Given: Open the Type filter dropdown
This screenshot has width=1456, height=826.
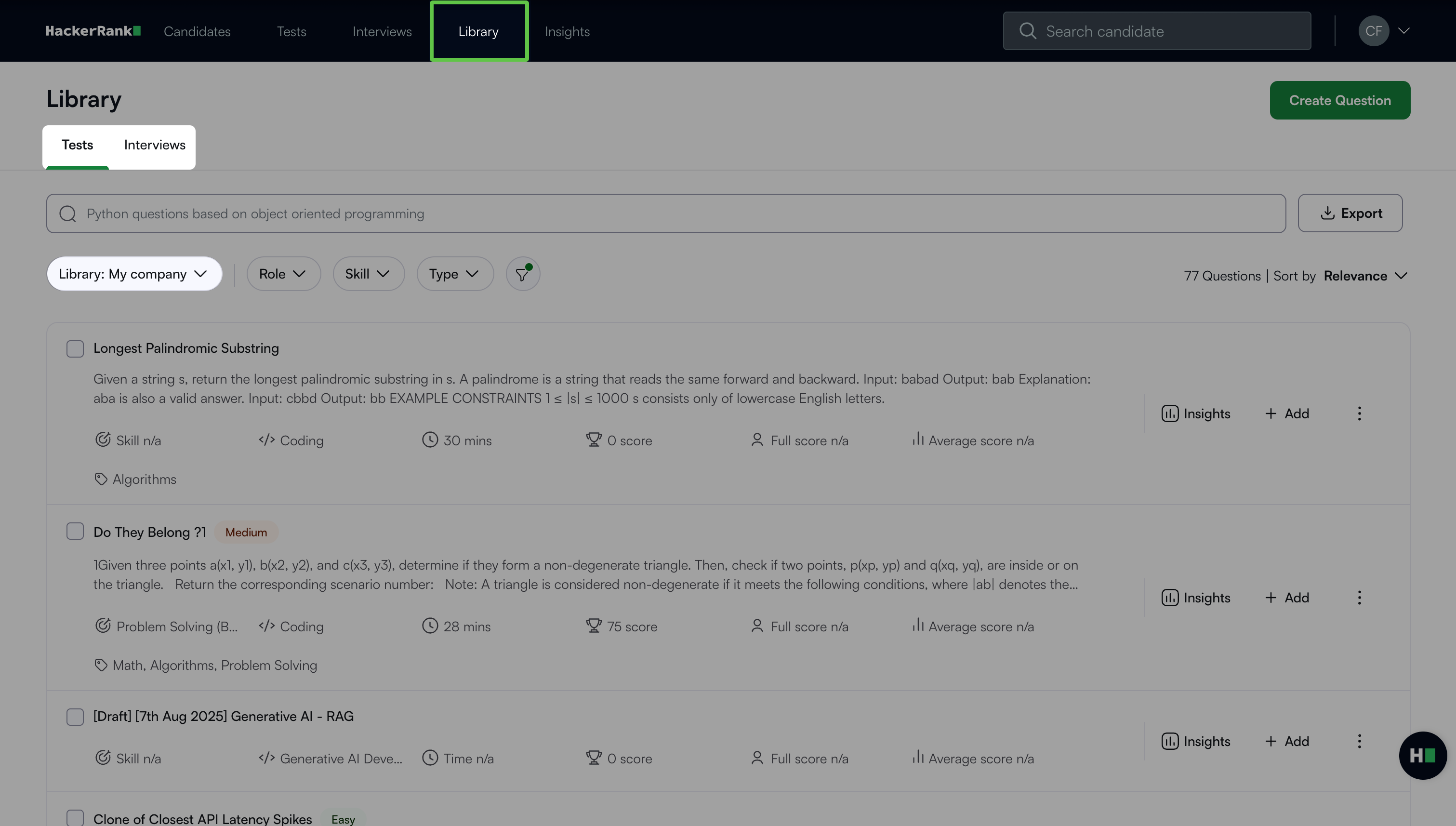Looking at the screenshot, I should [x=455, y=274].
